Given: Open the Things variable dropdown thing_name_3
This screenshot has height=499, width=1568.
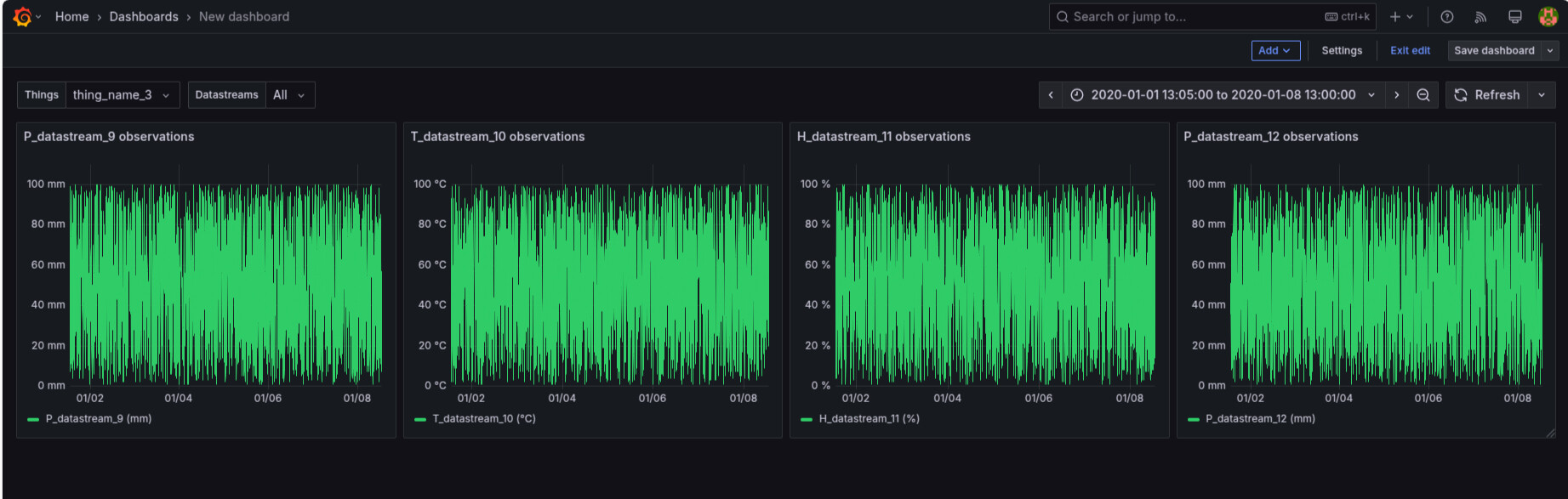Looking at the screenshot, I should [122, 95].
